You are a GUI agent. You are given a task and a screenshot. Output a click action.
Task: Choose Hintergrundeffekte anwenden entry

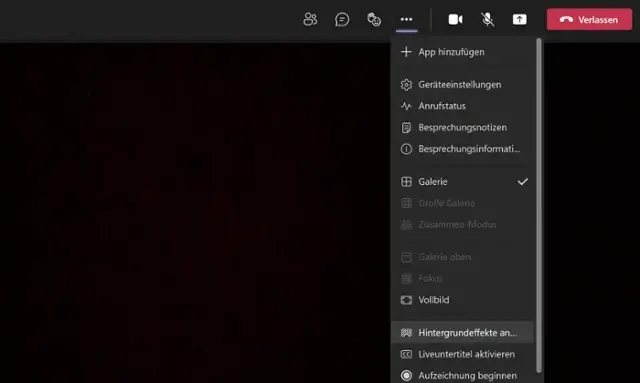pyautogui.click(x=462, y=333)
